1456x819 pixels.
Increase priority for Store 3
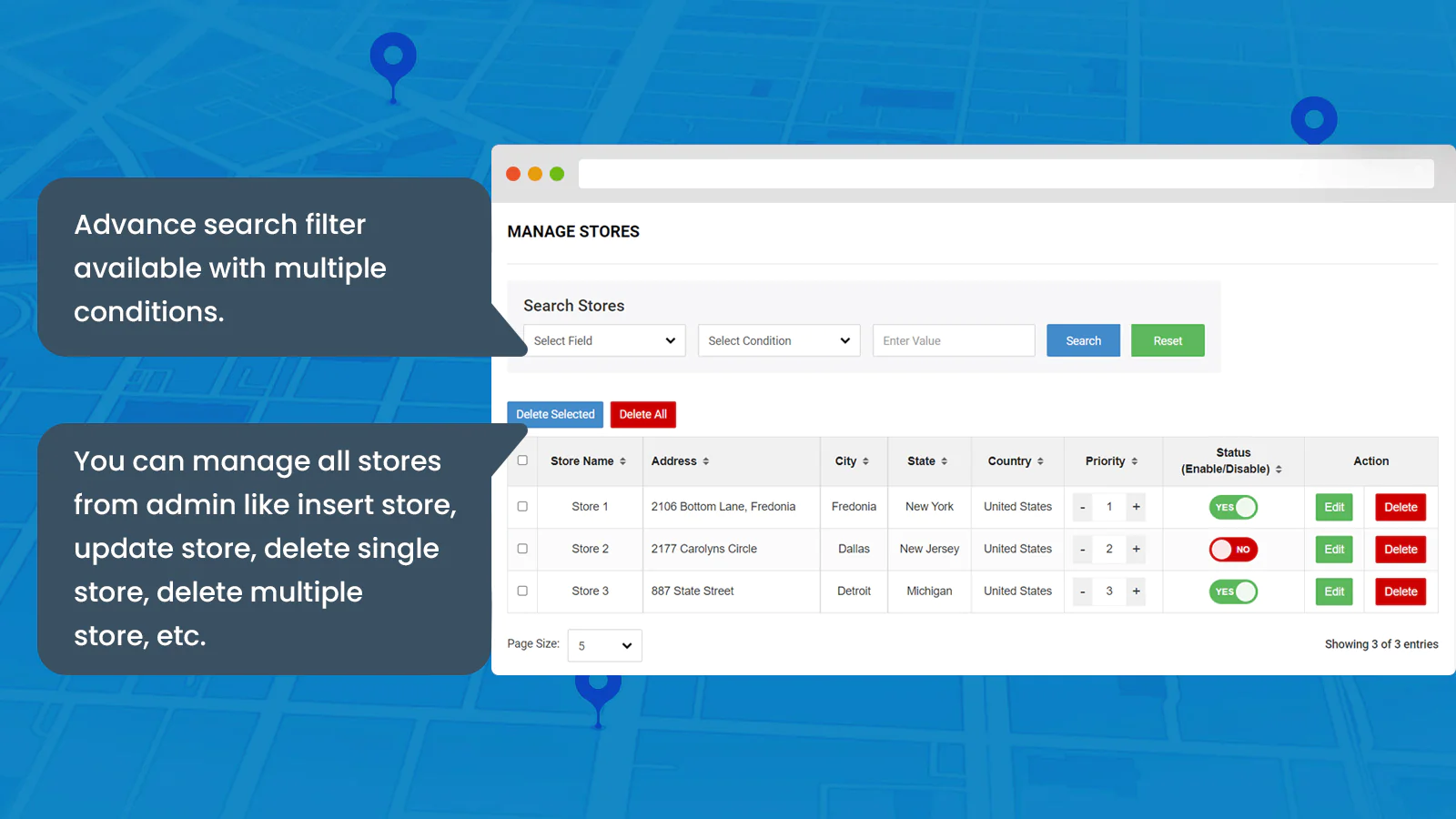click(x=1136, y=591)
